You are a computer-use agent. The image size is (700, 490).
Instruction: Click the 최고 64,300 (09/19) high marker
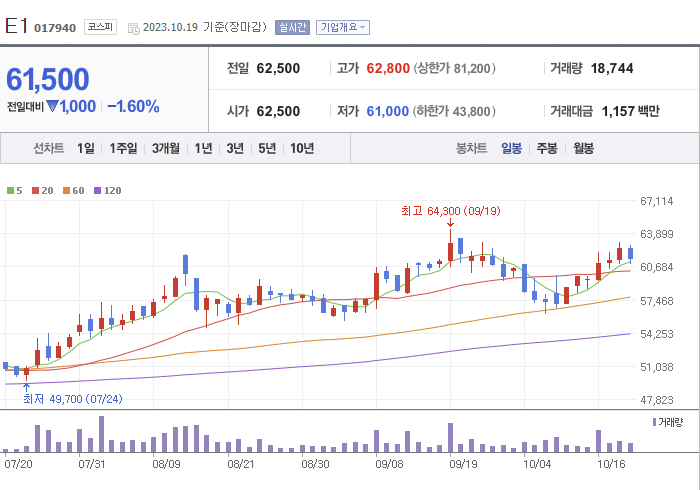point(450,211)
